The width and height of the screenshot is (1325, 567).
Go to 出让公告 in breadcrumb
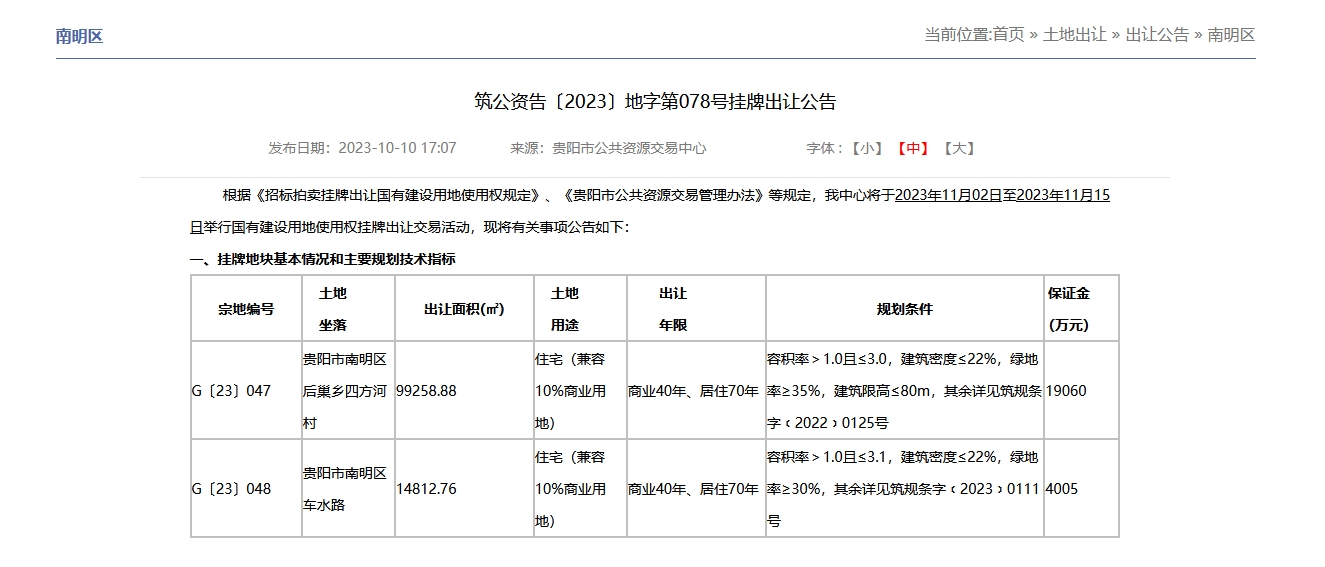pos(1157,35)
